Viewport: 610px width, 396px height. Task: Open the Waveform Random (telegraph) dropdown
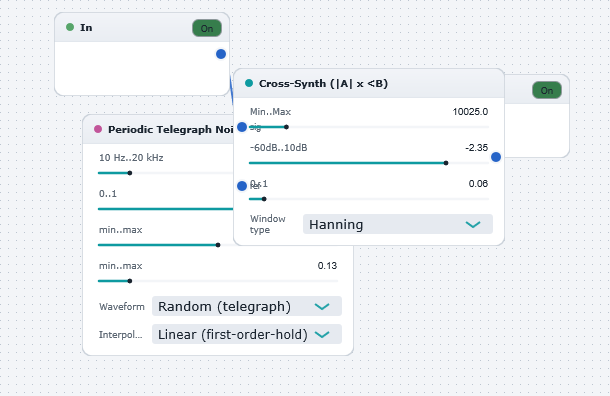[x=247, y=306]
